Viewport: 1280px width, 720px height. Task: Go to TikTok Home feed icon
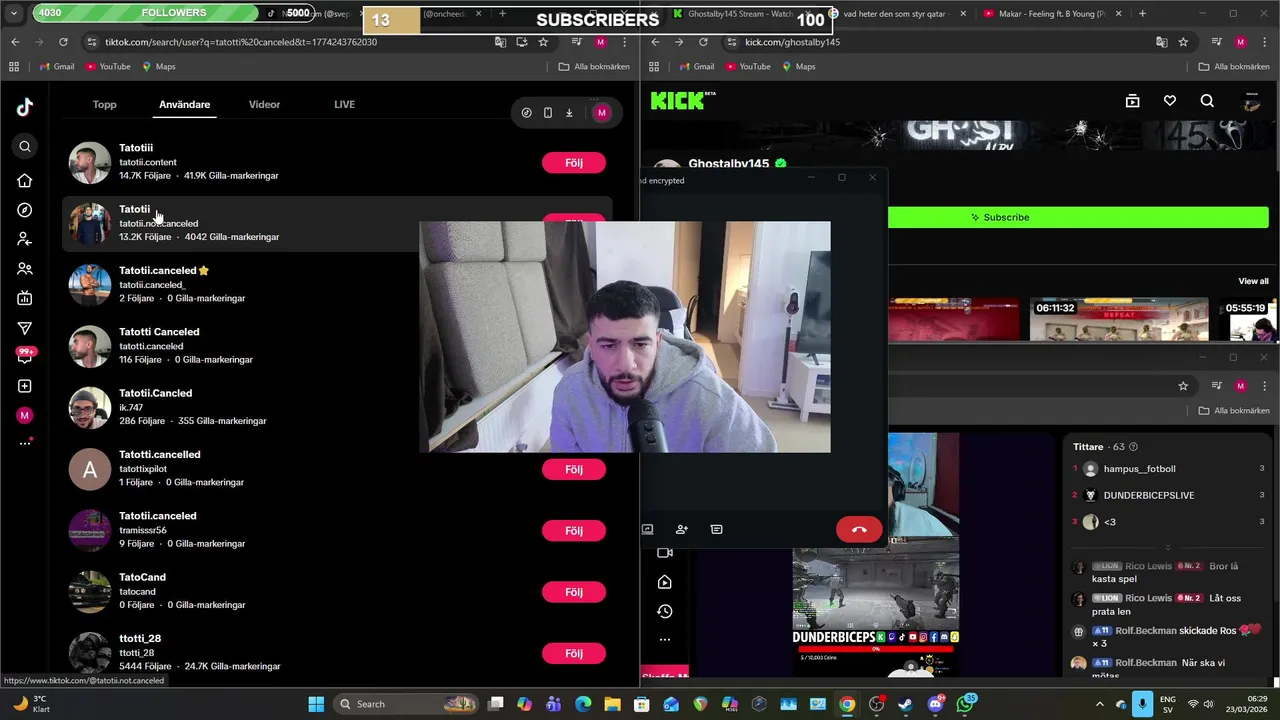25,181
